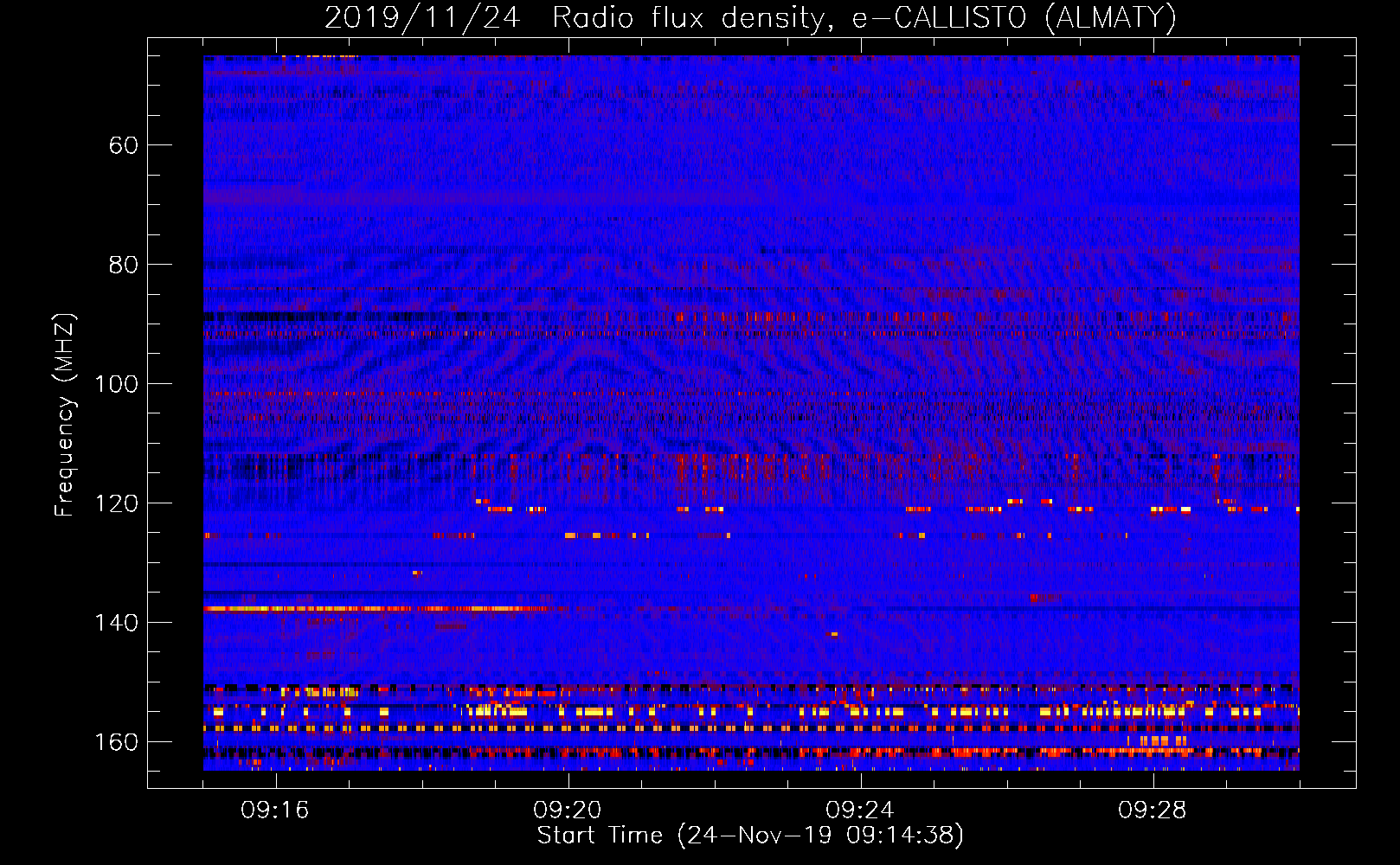1400x865 pixels.
Task: Click the 140 MHz frequency tick label
Action: point(116,623)
